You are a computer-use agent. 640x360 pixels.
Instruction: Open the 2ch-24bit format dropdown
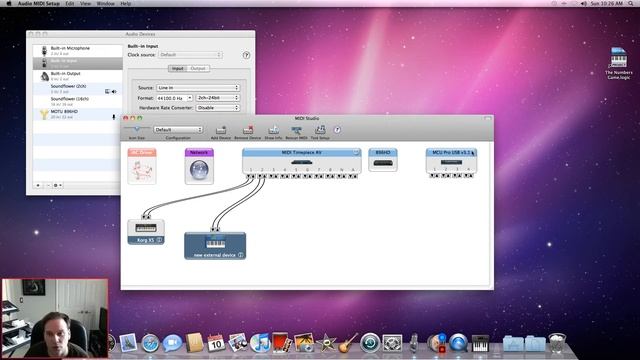[218, 98]
